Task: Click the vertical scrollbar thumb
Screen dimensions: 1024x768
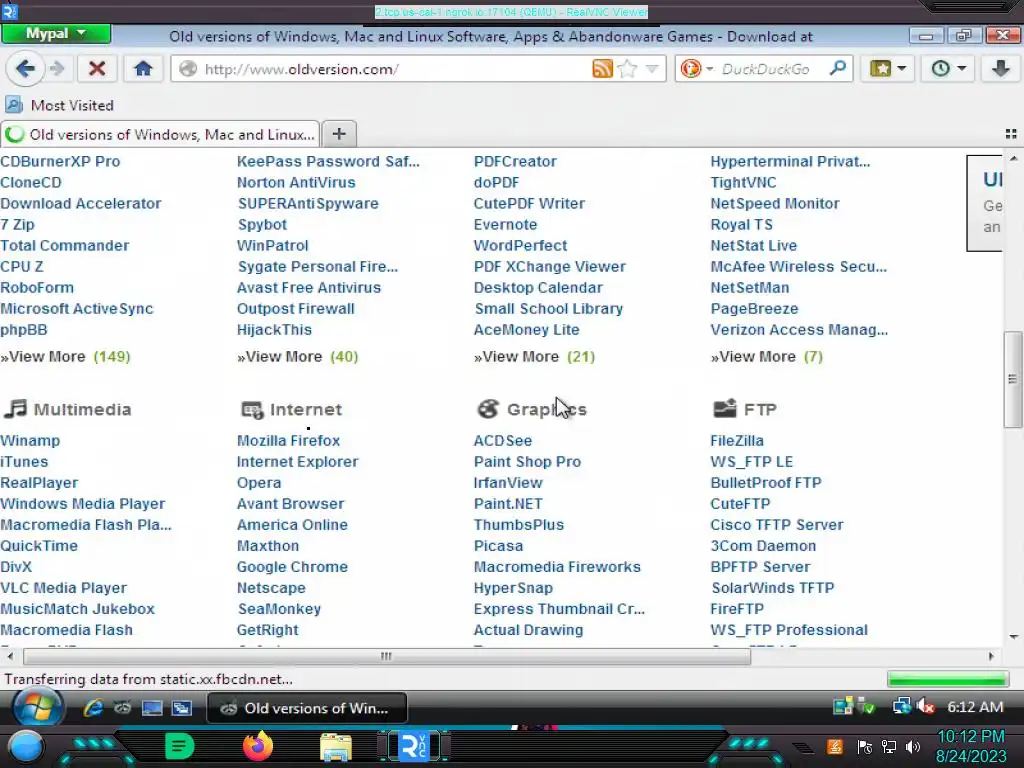Action: (1012, 379)
